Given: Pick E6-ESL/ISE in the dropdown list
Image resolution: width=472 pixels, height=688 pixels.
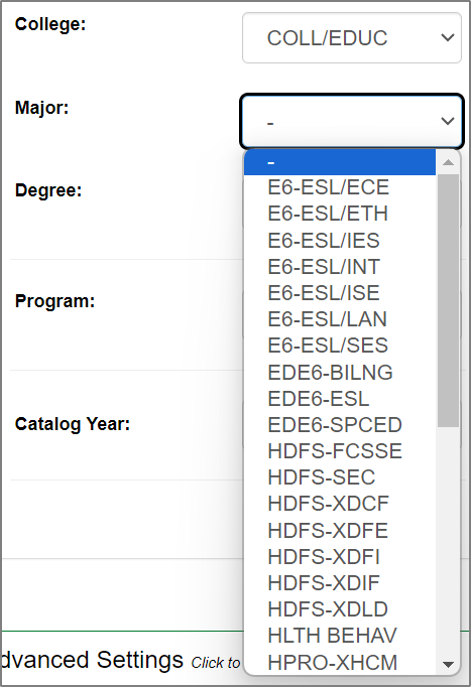Looking at the screenshot, I should point(340,293).
